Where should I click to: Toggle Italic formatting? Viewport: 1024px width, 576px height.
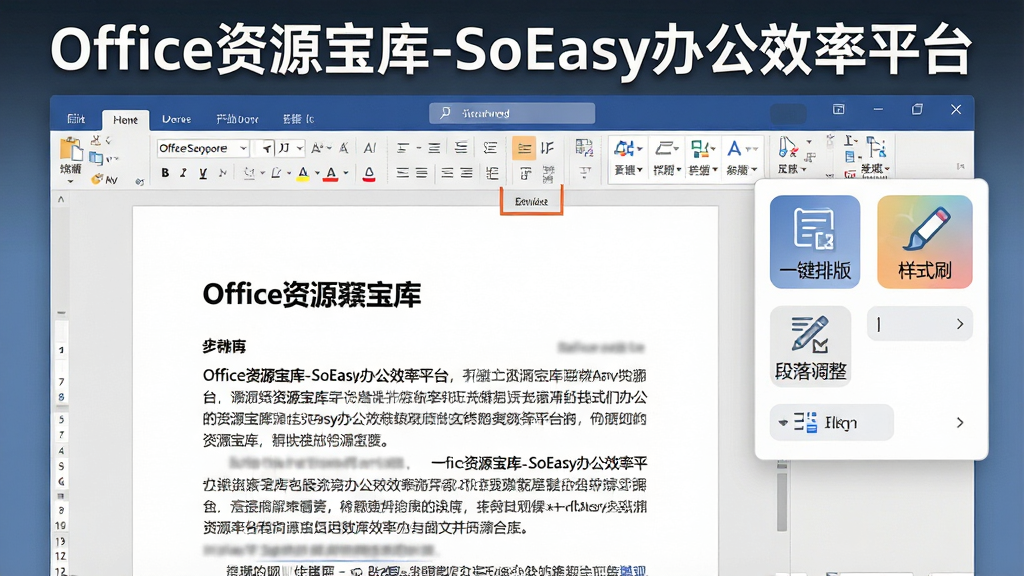[184, 173]
